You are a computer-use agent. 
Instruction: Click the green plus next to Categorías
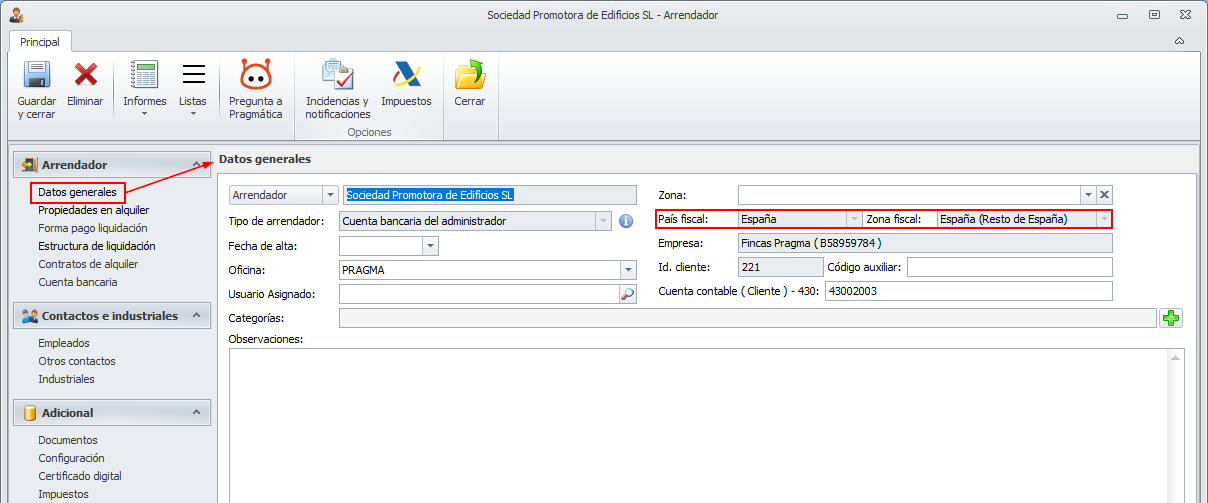[x=1171, y=318]
